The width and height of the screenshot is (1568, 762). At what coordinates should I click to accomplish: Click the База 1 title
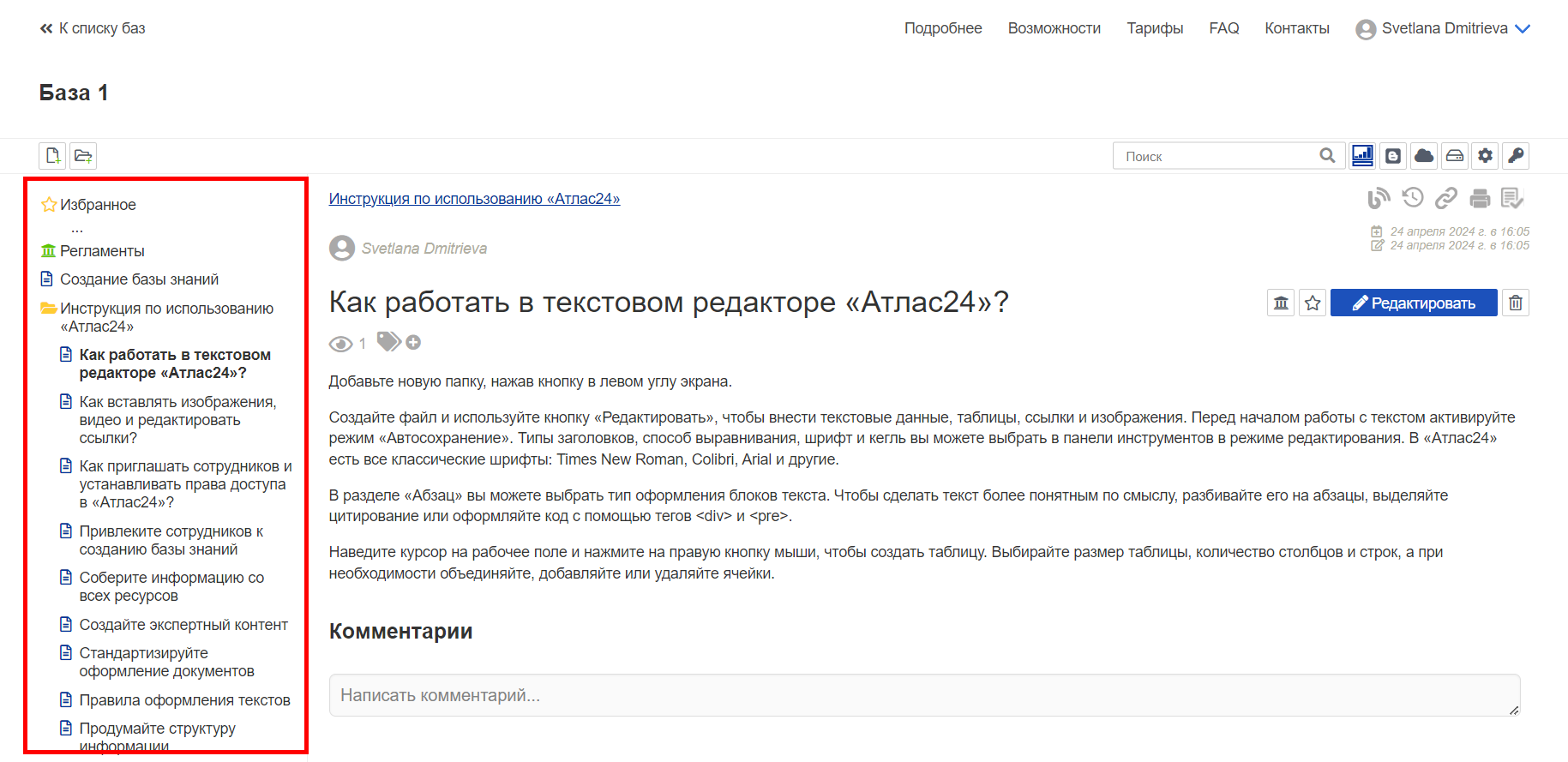[x=74, y=93]
